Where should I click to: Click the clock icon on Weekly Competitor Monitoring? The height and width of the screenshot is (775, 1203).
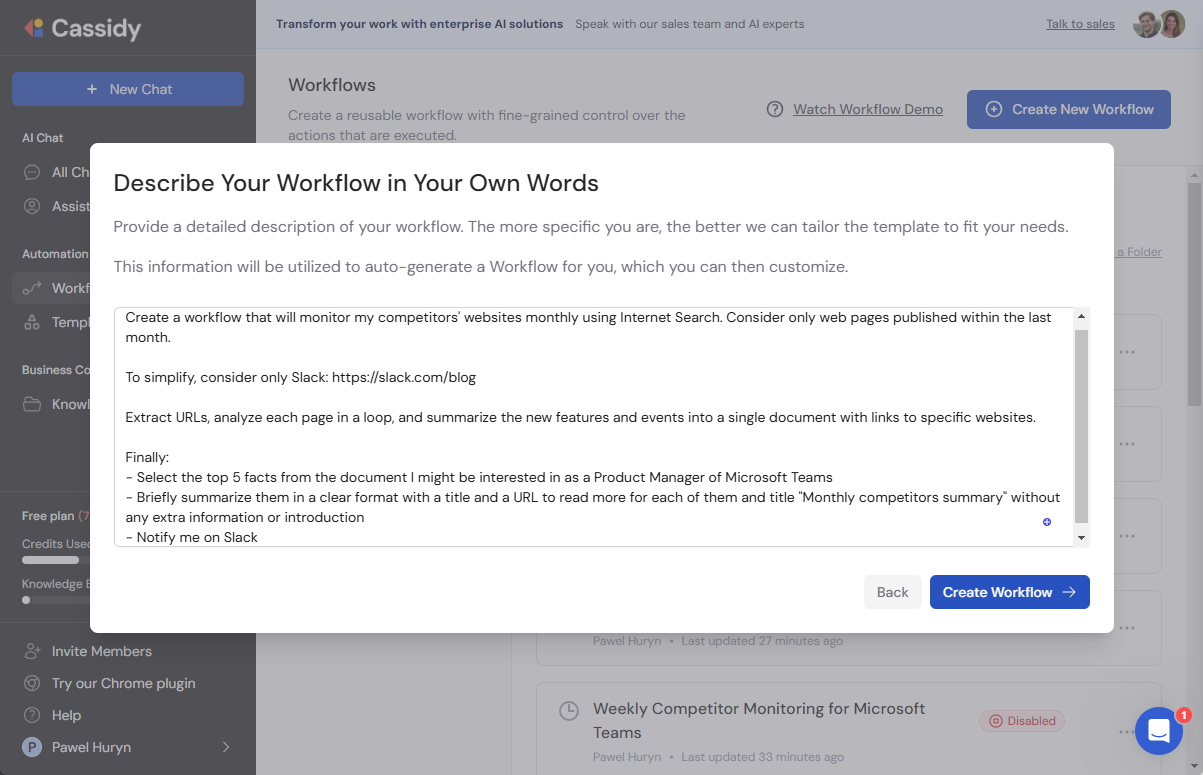coord(568,711)
